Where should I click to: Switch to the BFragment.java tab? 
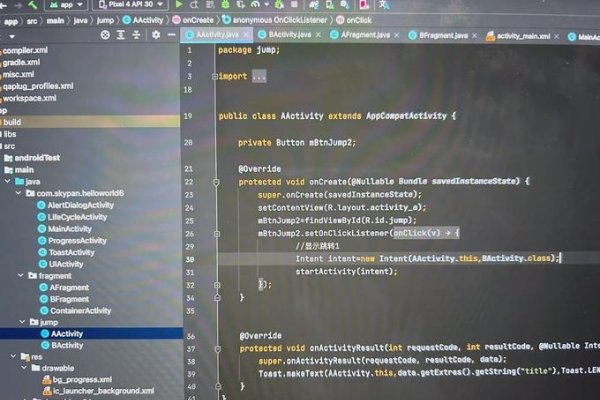pyautogui.click(x=443, y=36)
